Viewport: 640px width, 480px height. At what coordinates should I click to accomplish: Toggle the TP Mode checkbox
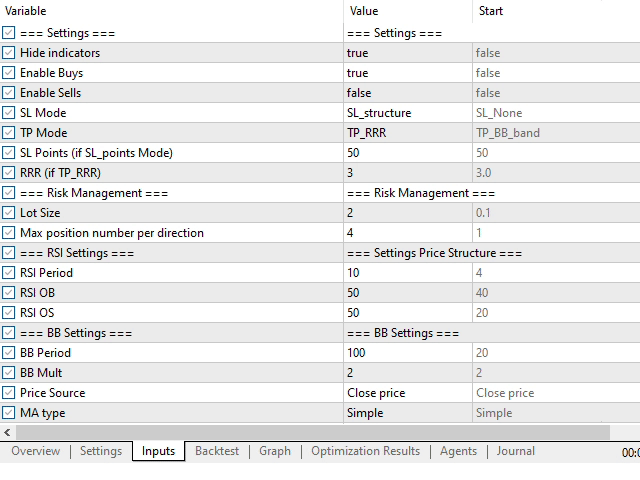[9, 133]
